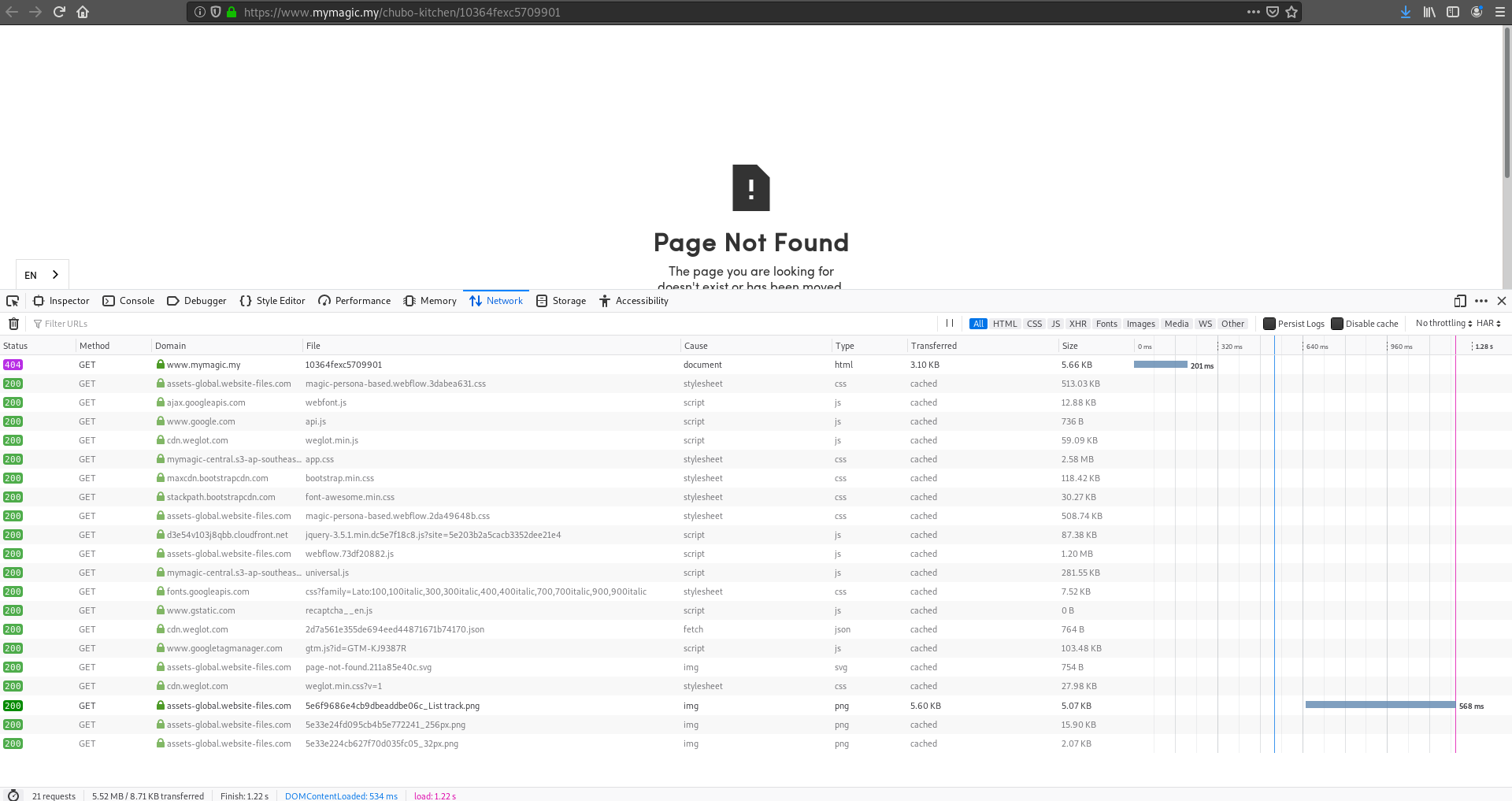The image size is (1512, 801).
Task: Clear network requests with trash icon
Action: pos(13,323)
